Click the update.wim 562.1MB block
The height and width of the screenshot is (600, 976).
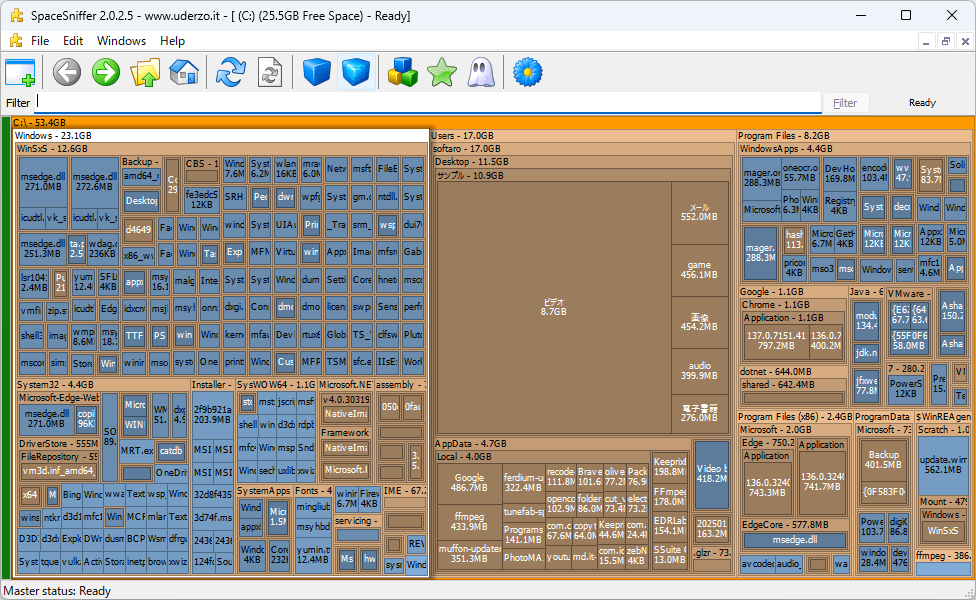point(943,465)
